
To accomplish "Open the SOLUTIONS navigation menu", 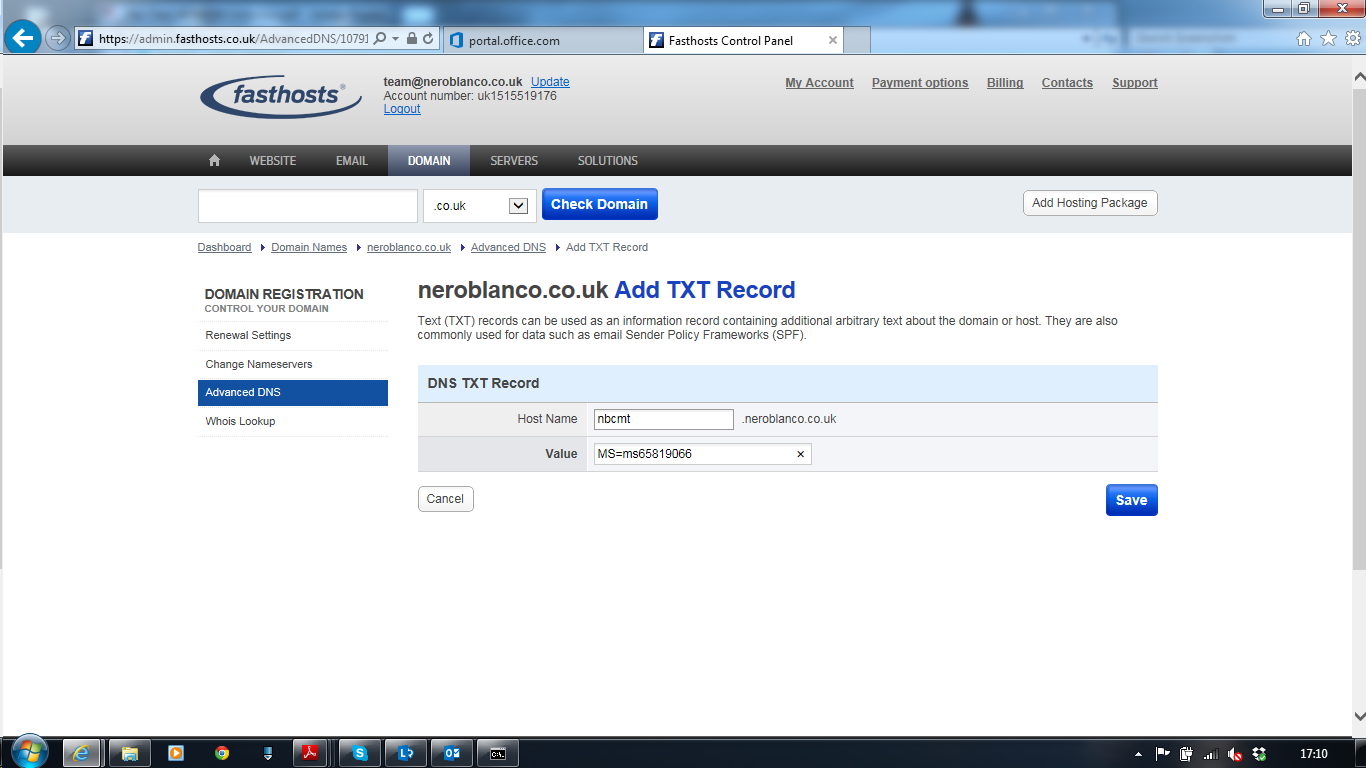I will pyautogui.click(x=608, y=160).
